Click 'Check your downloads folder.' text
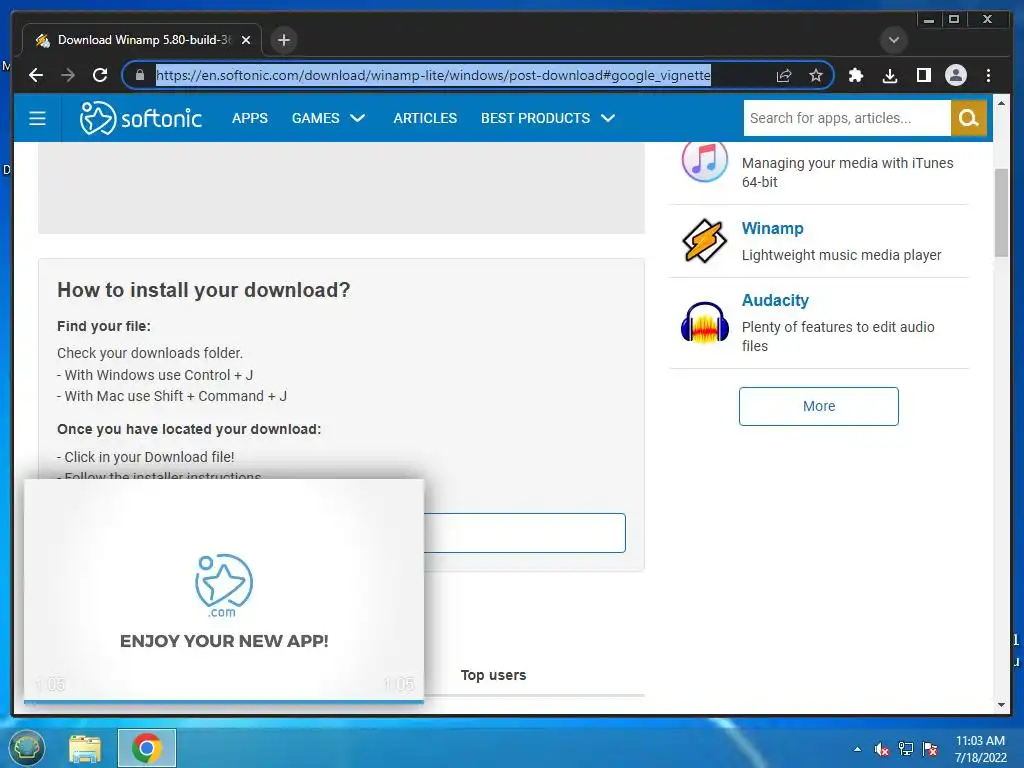 point(150,353)
